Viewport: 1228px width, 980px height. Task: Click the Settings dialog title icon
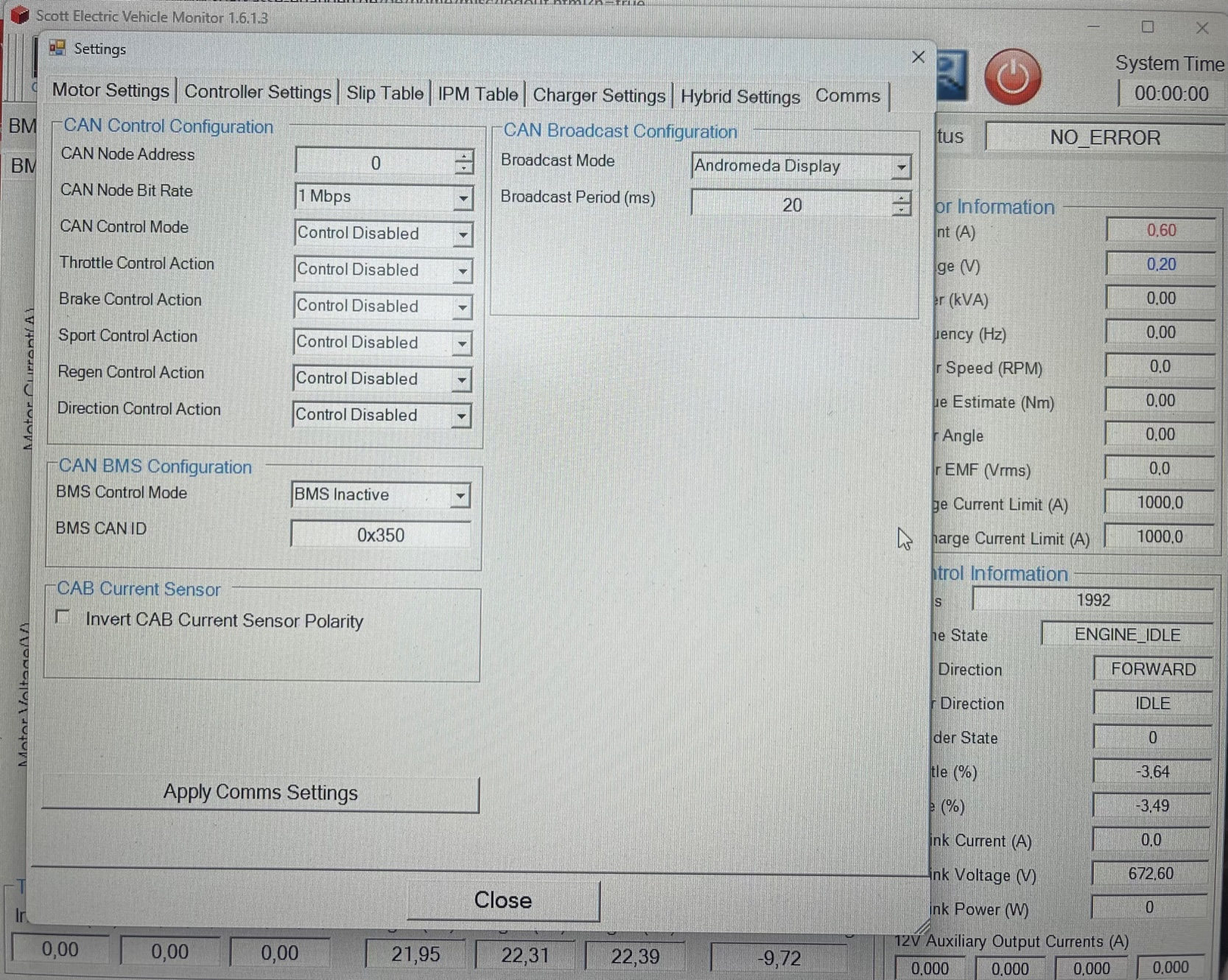(57, 49)
